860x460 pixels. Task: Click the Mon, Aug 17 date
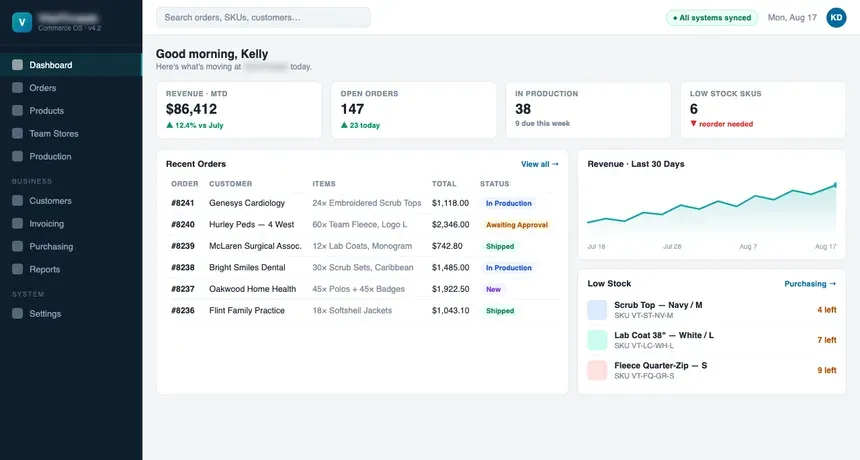792,18
